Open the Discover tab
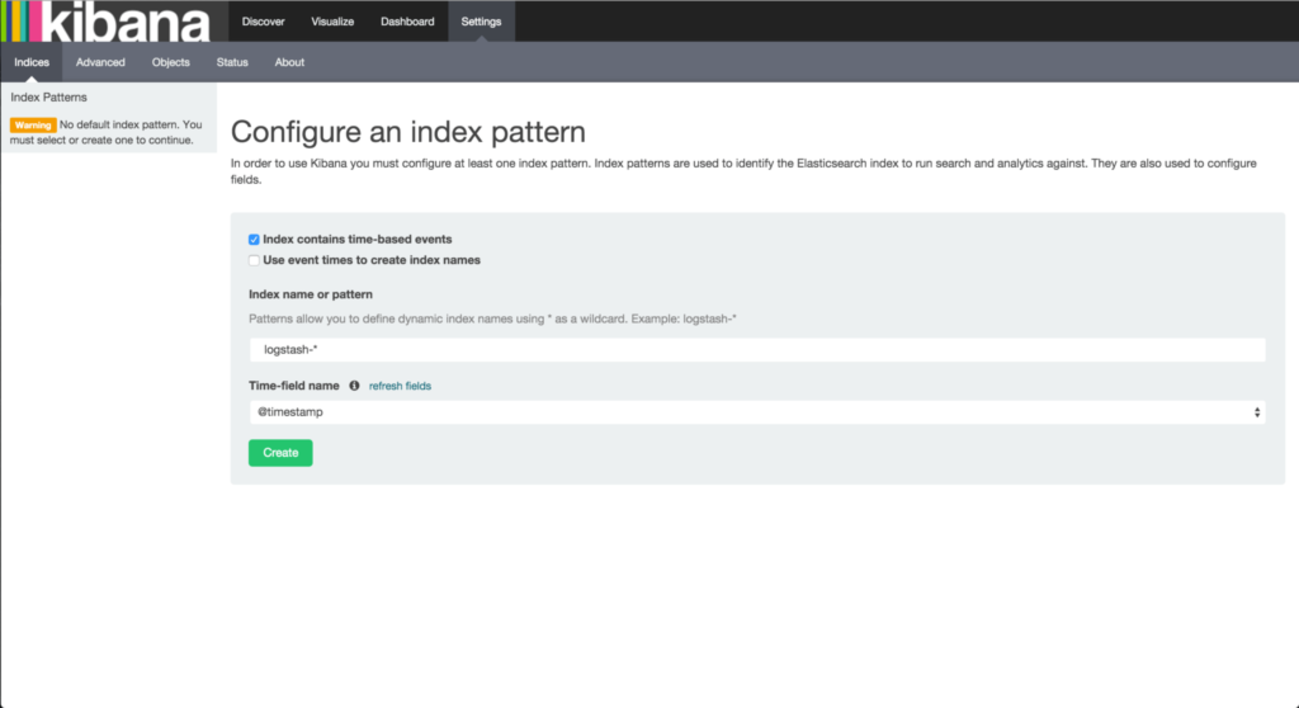The image size is (1299, 708). pyautogui.click(x=263, y=22)
